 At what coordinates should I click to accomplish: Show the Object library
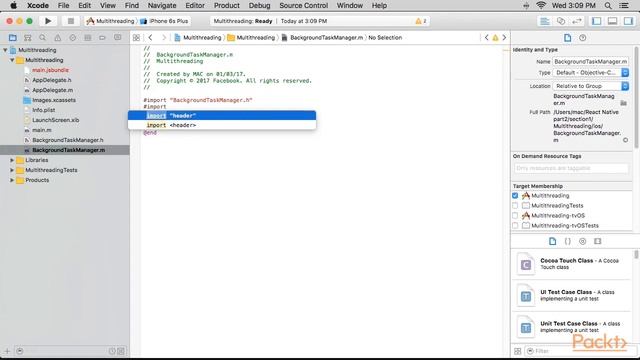click(582, 241)
